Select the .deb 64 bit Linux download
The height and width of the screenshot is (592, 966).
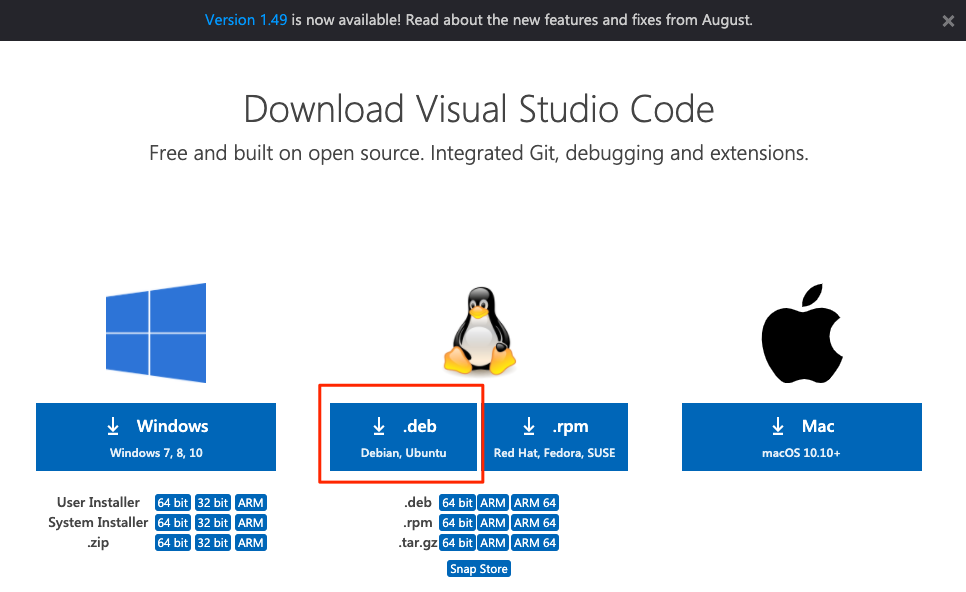[x=457, y=503]
